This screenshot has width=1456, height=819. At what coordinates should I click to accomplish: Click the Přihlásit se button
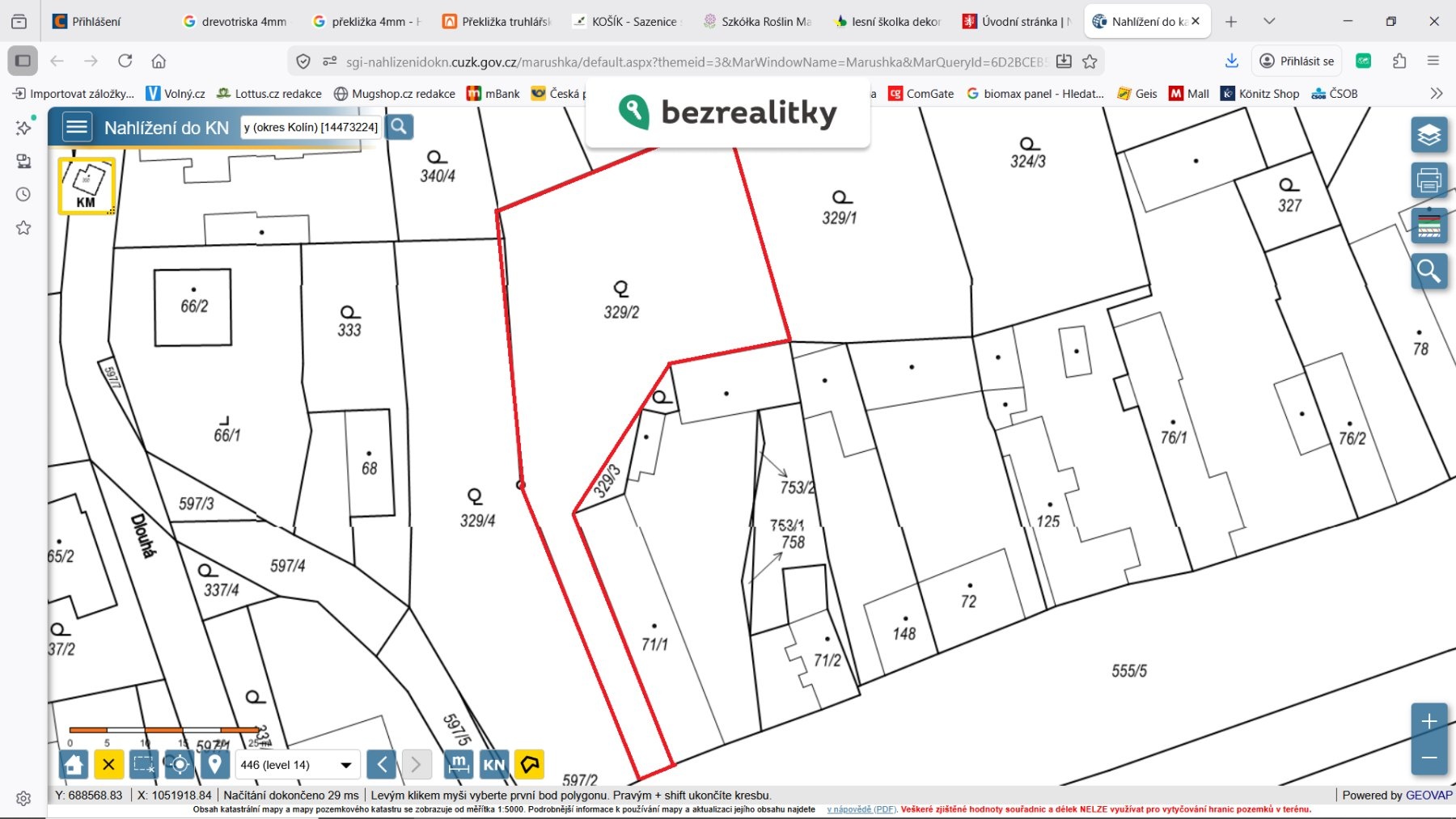click(1297, 61)
